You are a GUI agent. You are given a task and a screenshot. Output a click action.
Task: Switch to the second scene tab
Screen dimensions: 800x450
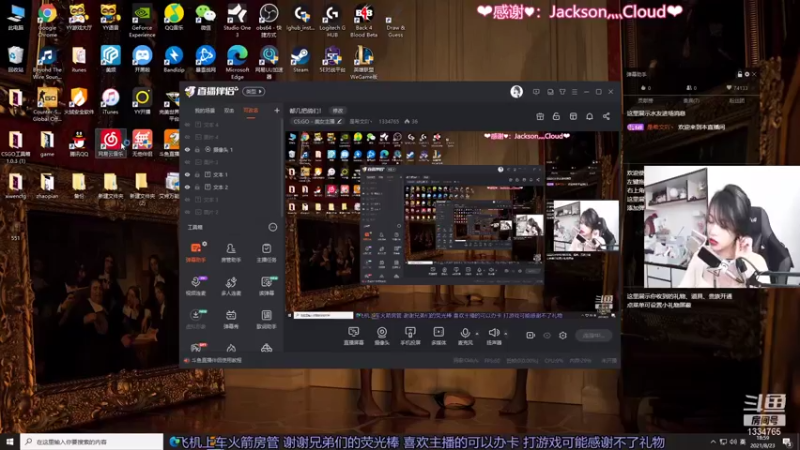pos(229,110)
